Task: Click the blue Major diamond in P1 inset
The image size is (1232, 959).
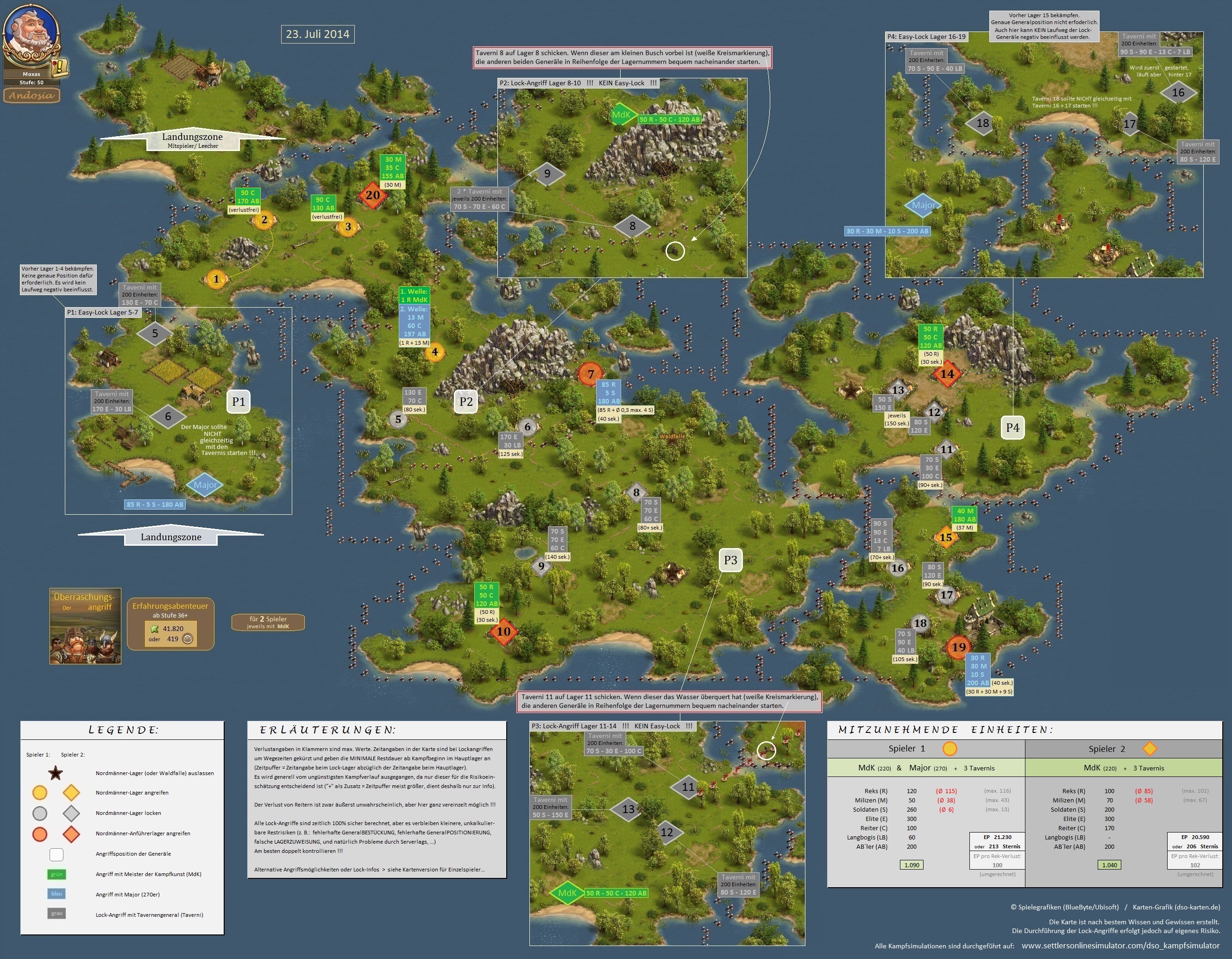Action: pyautogui.click(x=204, y=485)
